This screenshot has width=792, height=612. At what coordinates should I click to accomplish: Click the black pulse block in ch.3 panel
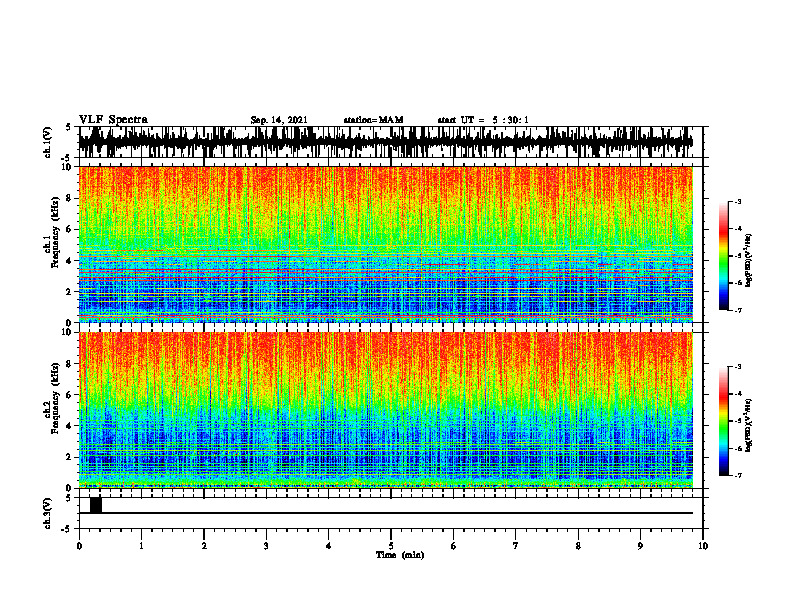(96, 505)
